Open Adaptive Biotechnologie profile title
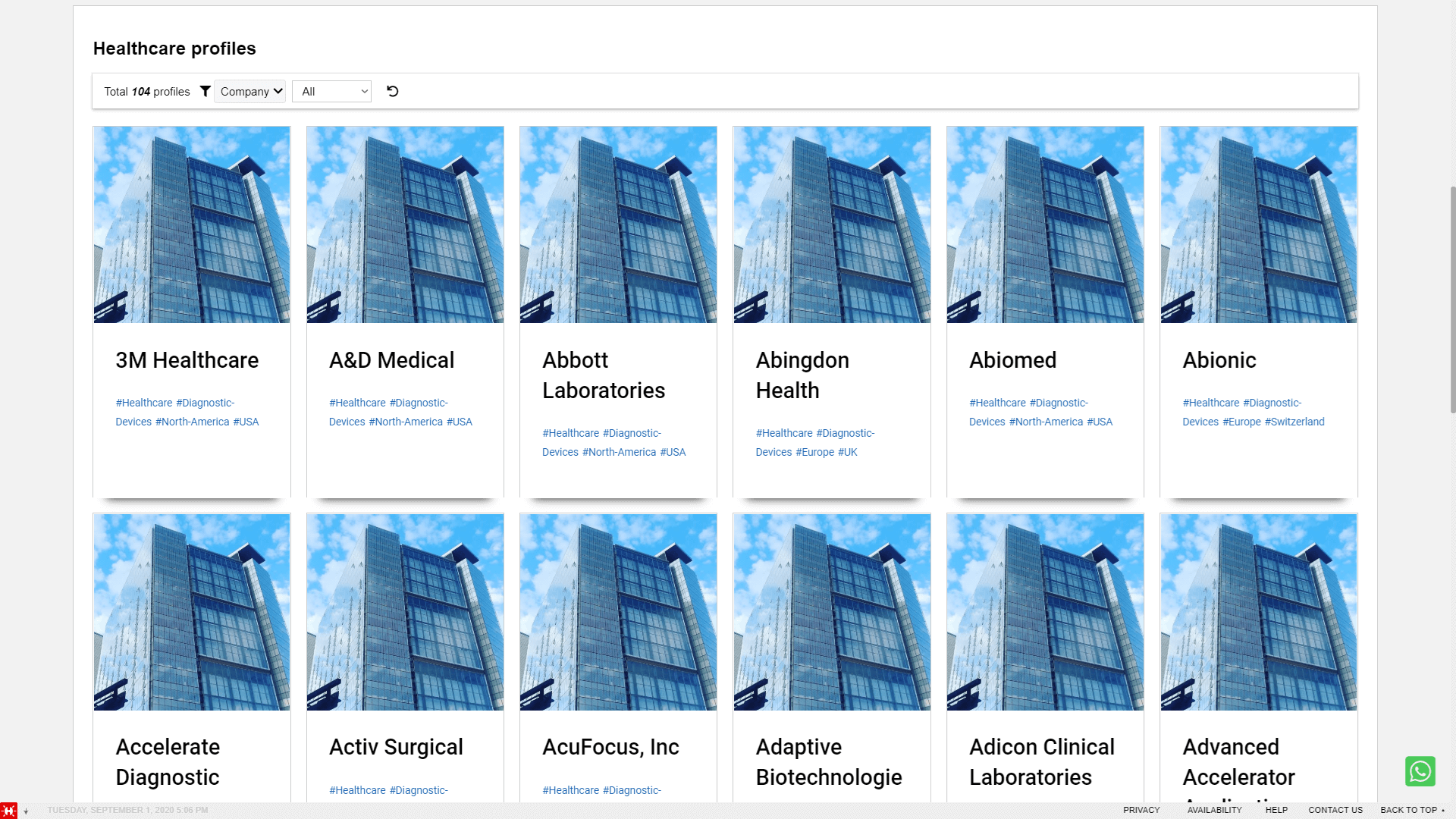1456x819 pixels. (x=829, y=762)
